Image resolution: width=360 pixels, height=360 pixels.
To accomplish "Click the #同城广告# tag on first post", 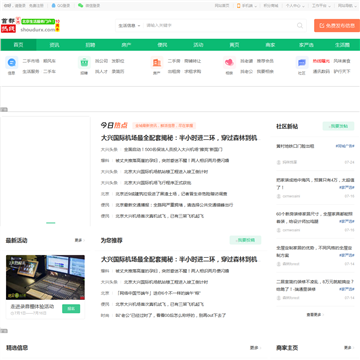I will [345, 146].
